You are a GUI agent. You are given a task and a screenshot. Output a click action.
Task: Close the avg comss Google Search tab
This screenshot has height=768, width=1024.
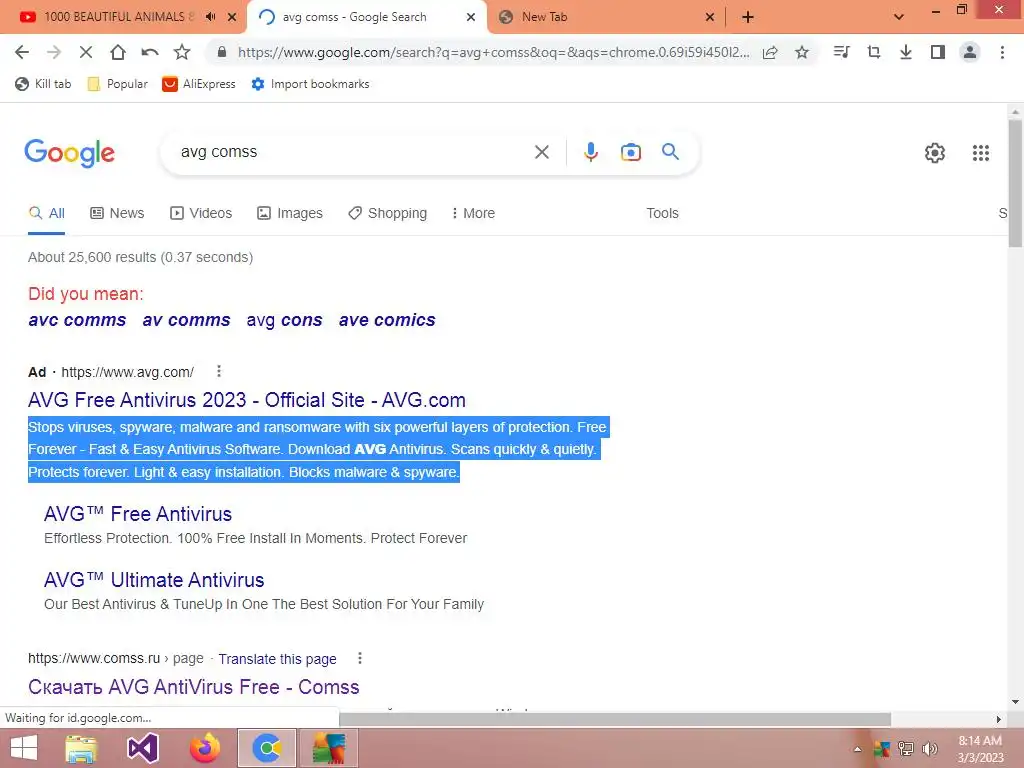pos(471,17)
